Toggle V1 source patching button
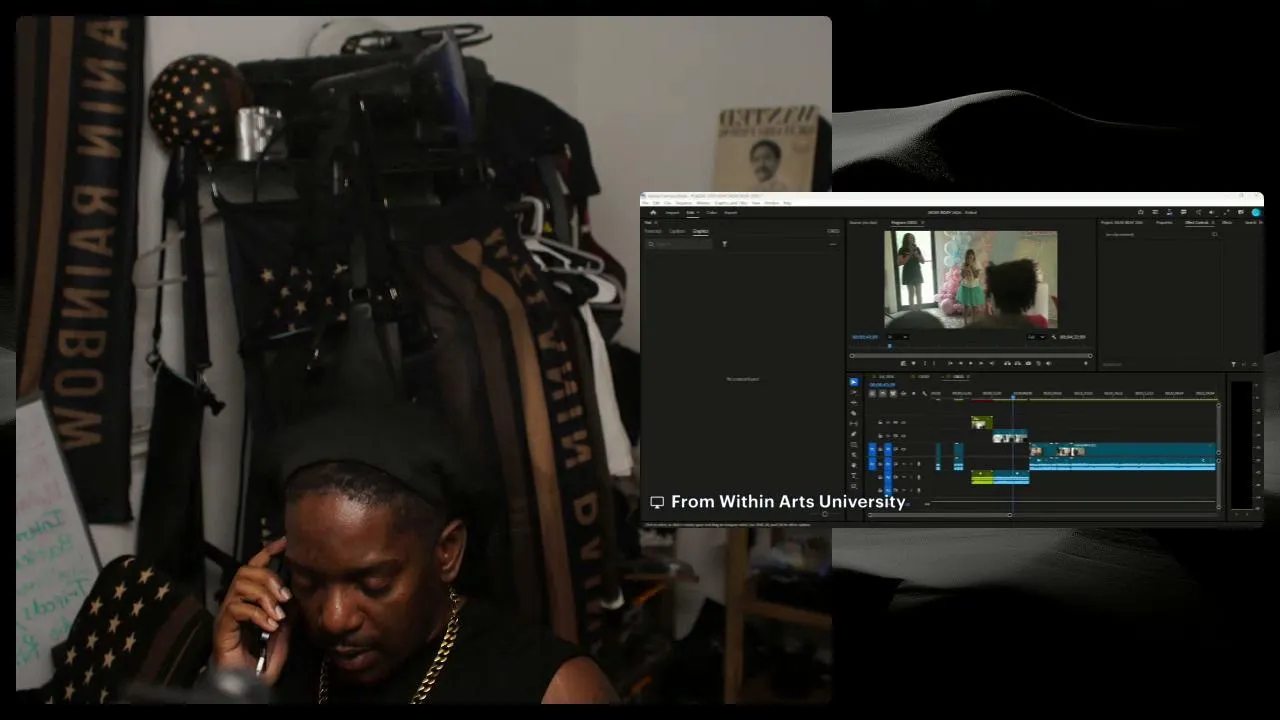The image size is (1280, 720). (x=872, y=449)
